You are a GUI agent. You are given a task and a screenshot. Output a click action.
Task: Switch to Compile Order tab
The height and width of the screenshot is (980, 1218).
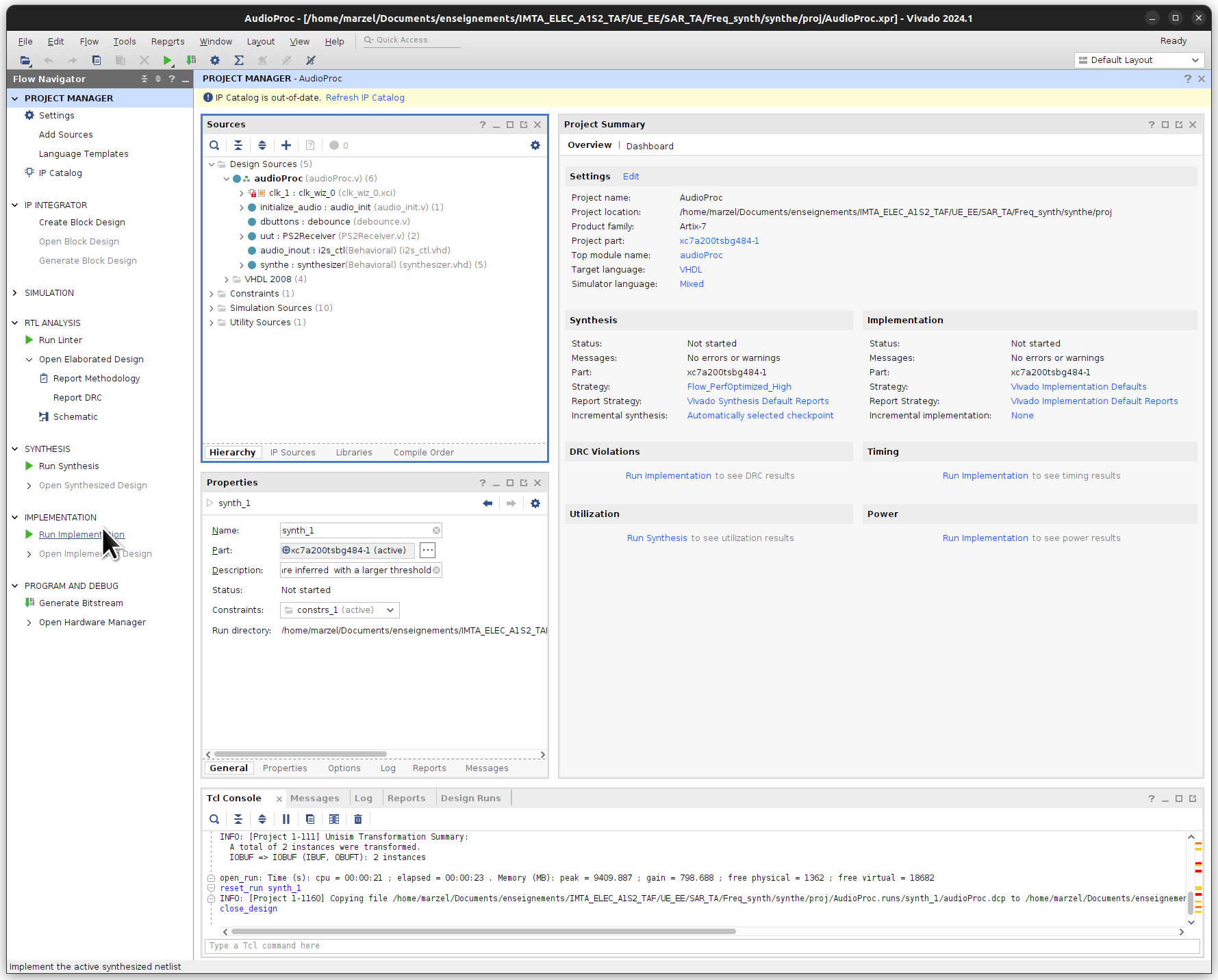click(x=424, y=453)
